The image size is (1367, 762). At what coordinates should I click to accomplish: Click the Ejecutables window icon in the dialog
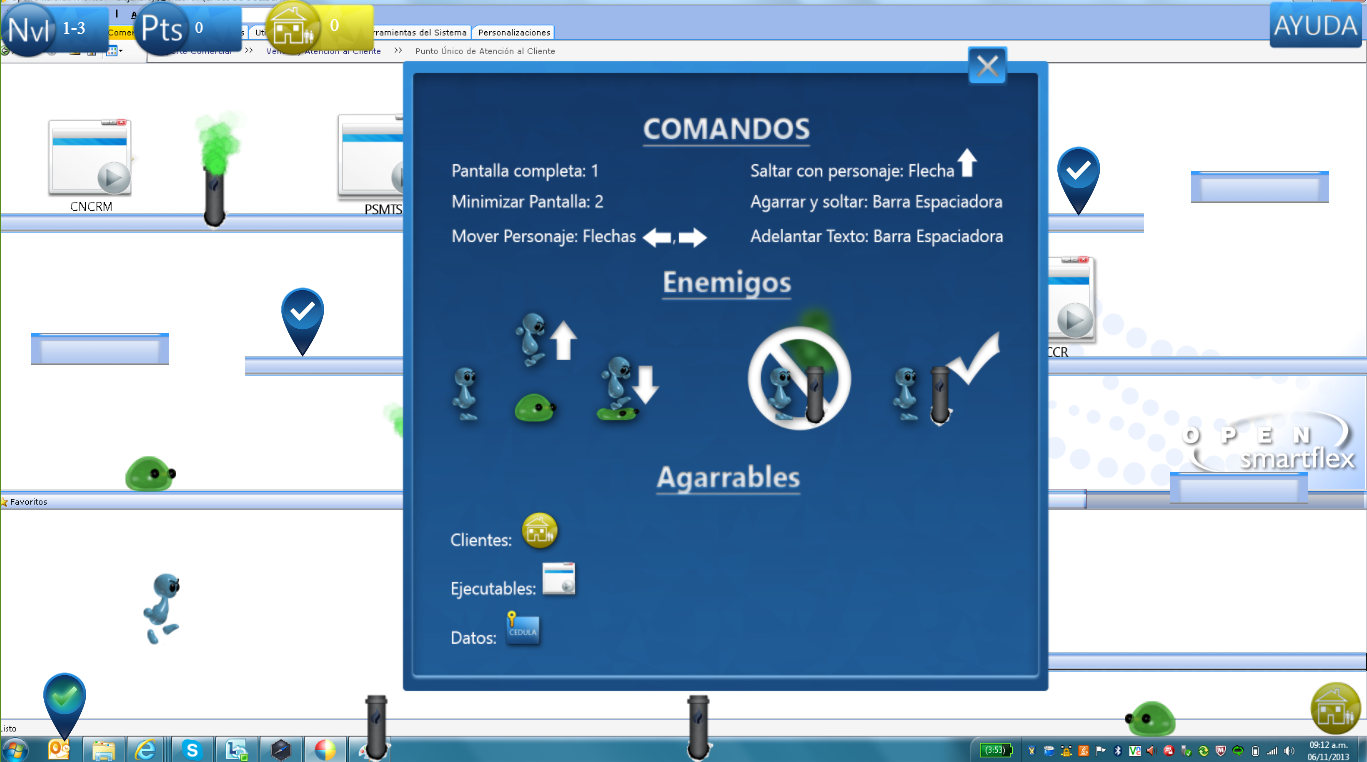559,580
